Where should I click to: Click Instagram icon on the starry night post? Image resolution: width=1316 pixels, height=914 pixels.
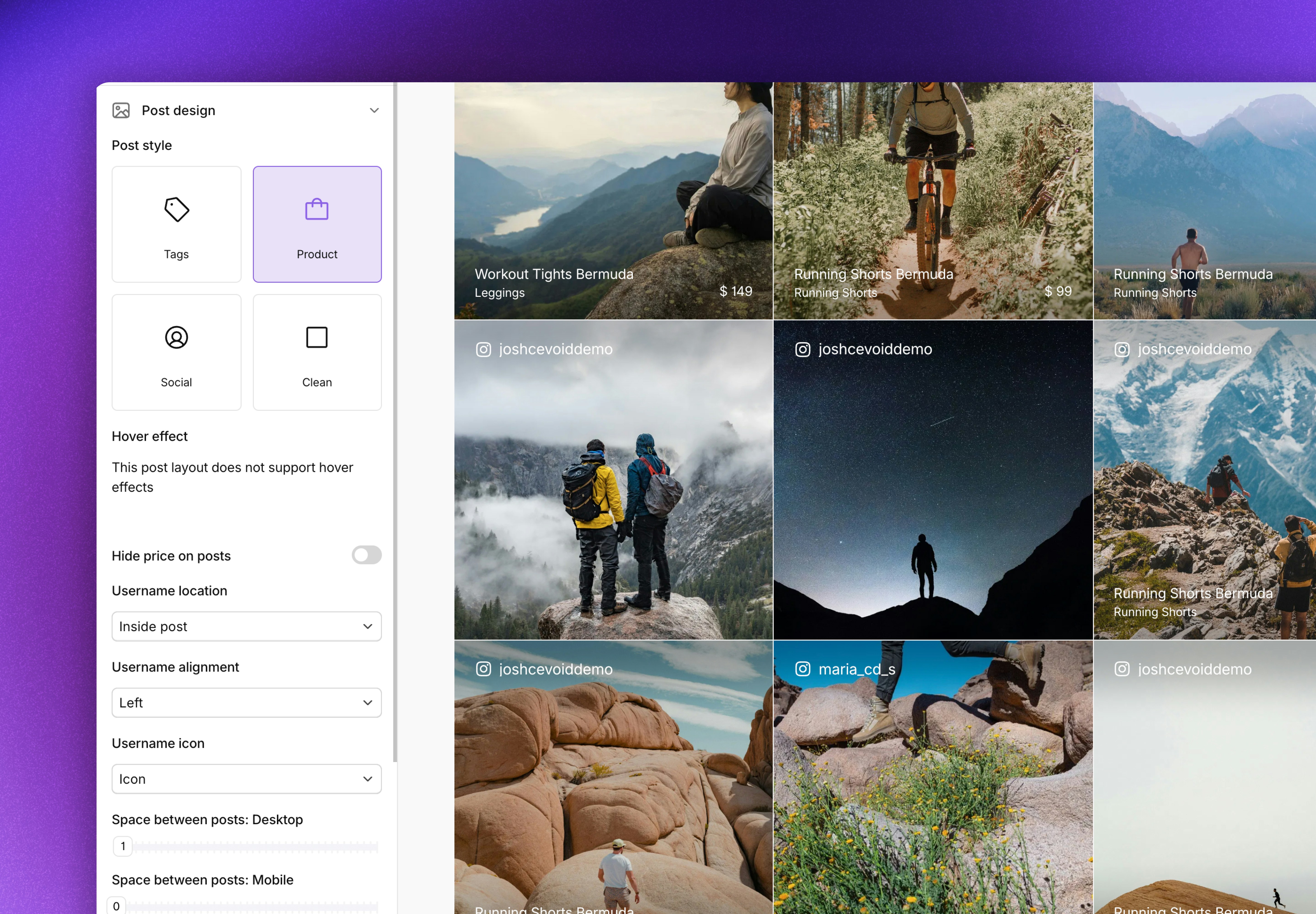(803, 349)
